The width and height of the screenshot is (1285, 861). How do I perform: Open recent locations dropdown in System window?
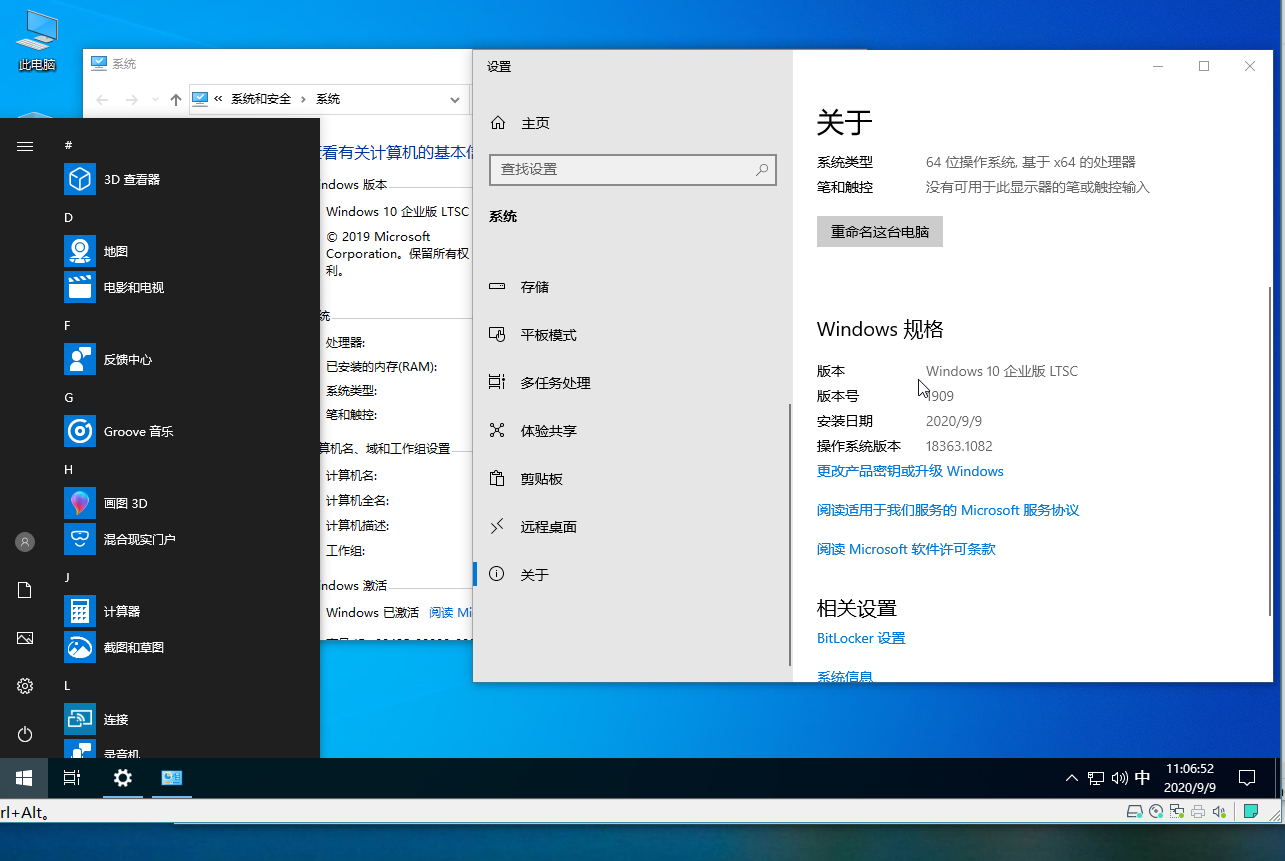155,99
